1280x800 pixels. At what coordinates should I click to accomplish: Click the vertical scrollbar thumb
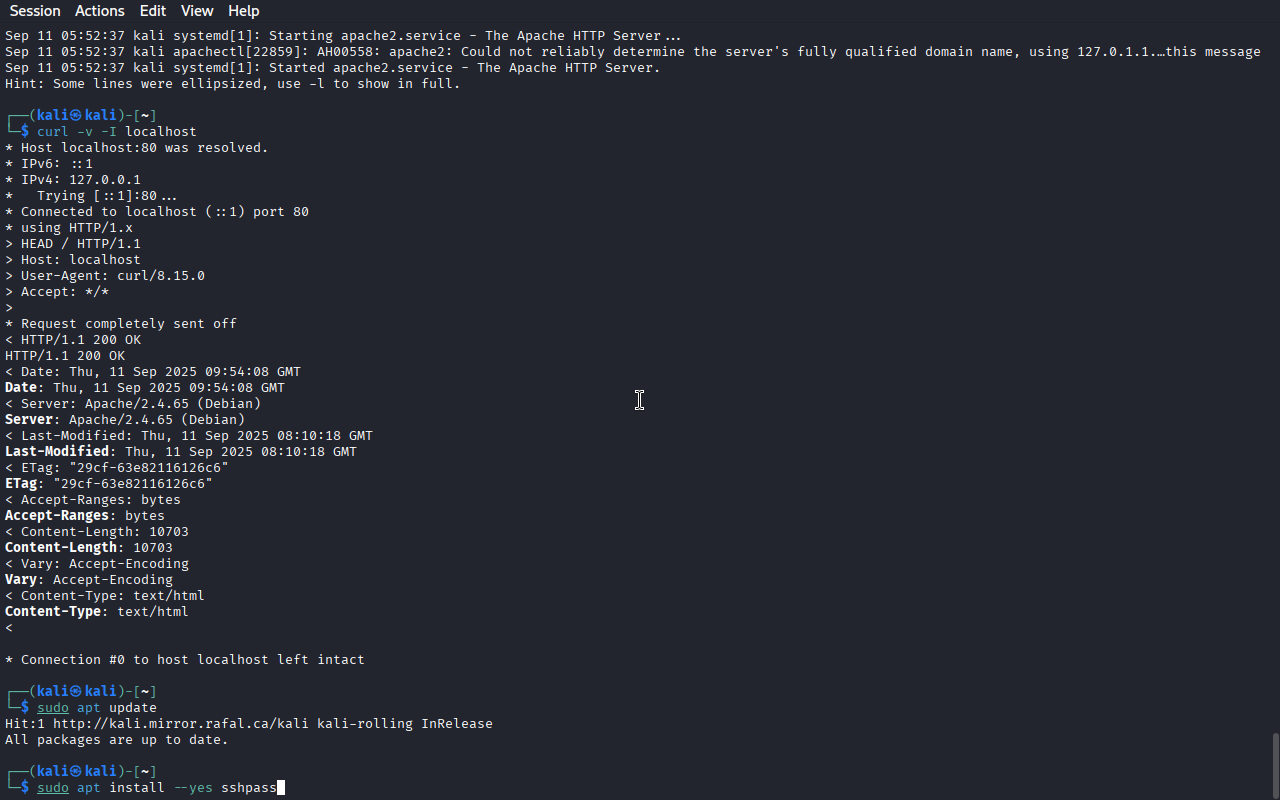click(x=1275, y=766)
